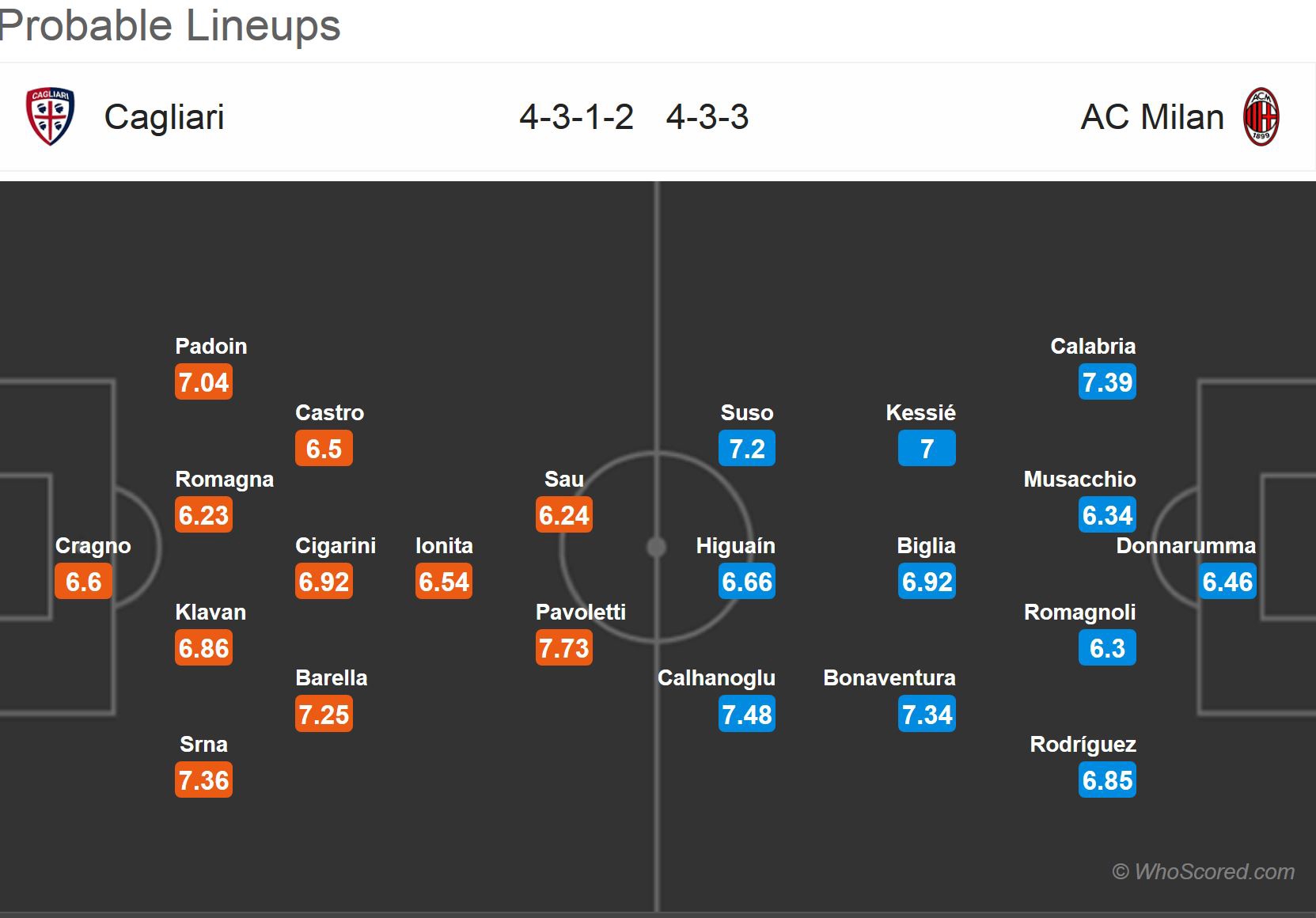Click Donnarumma's 6.46 rating badge
The width and height of the screenshot is (1316, 918).
(x=1227, y=582)
